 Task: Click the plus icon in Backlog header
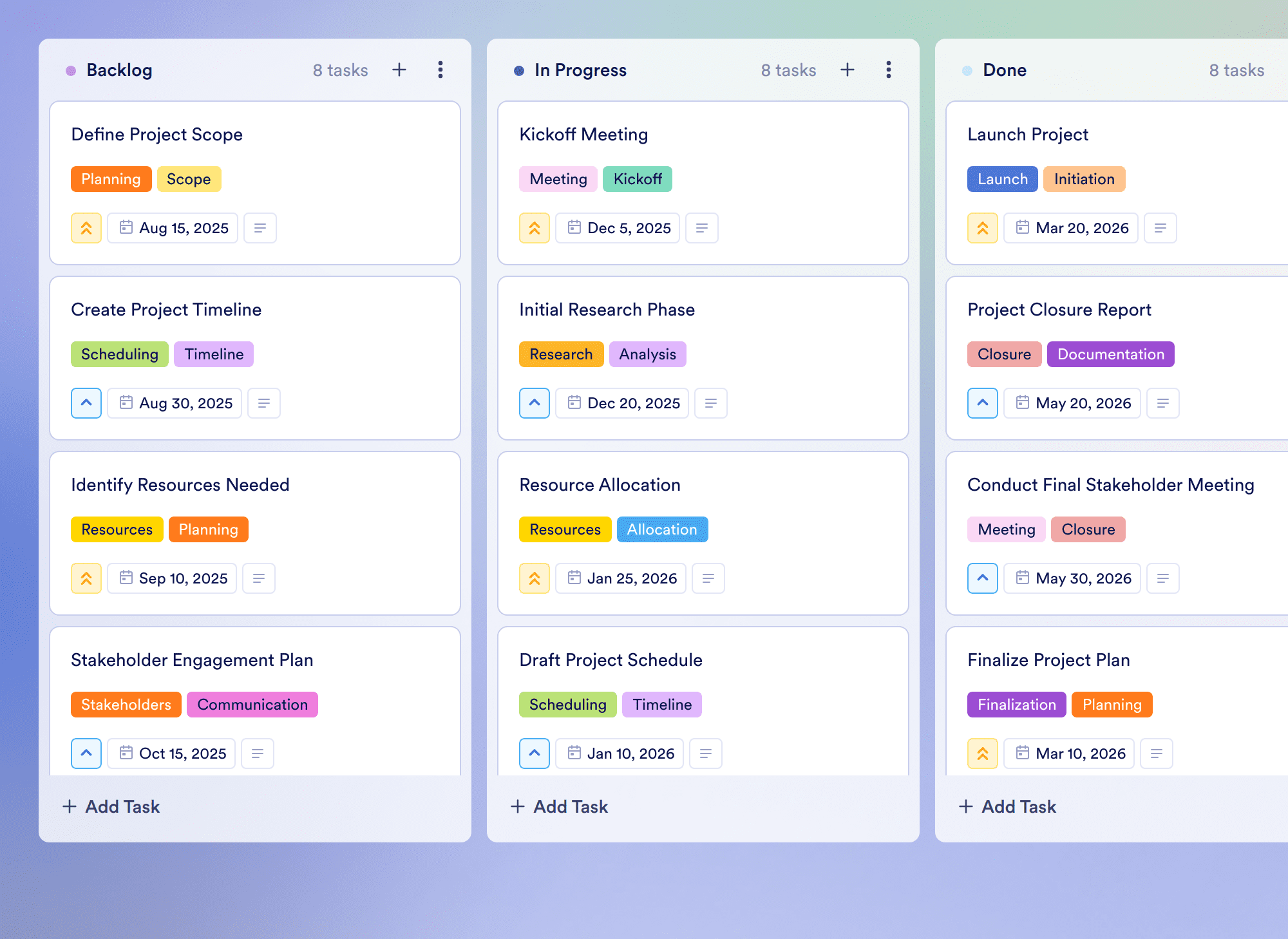pos(399,70)
